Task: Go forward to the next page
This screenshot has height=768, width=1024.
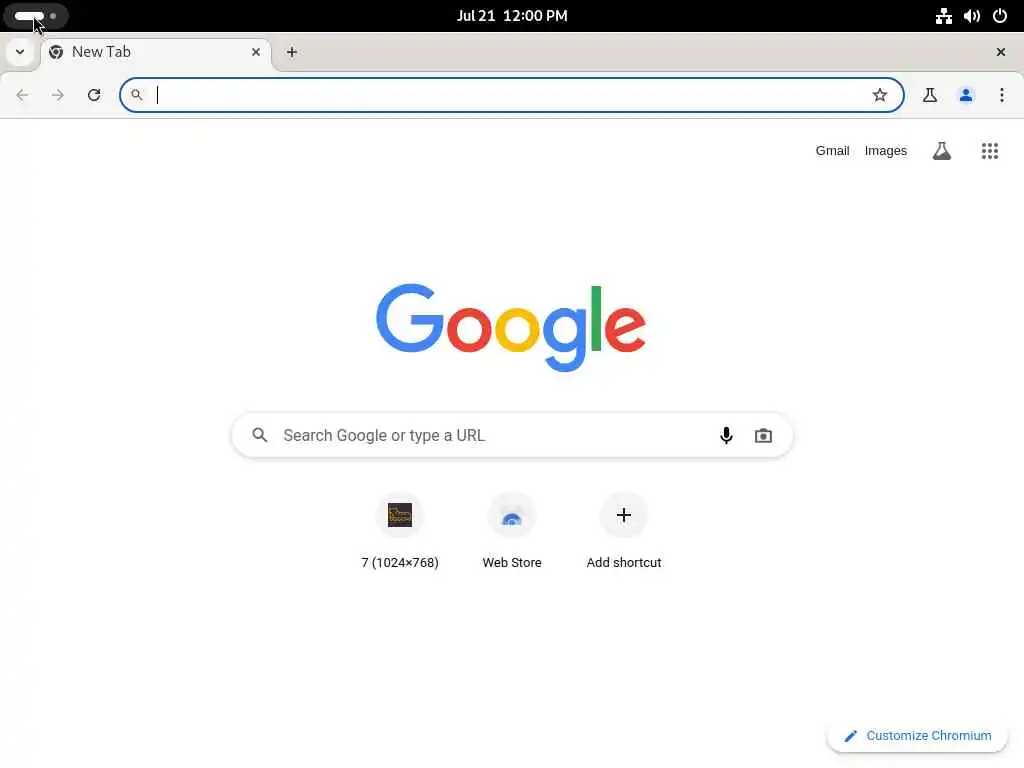Action: coord(57,95)
